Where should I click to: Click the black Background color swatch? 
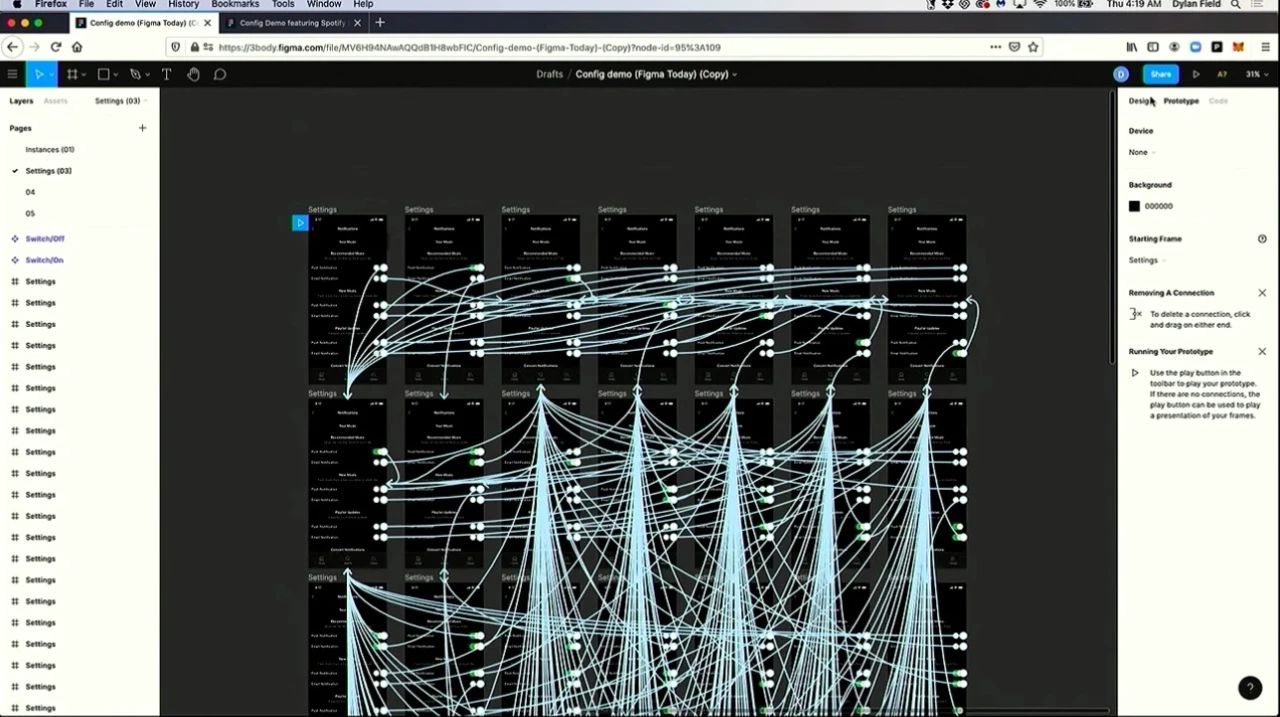pos(1134,206)
